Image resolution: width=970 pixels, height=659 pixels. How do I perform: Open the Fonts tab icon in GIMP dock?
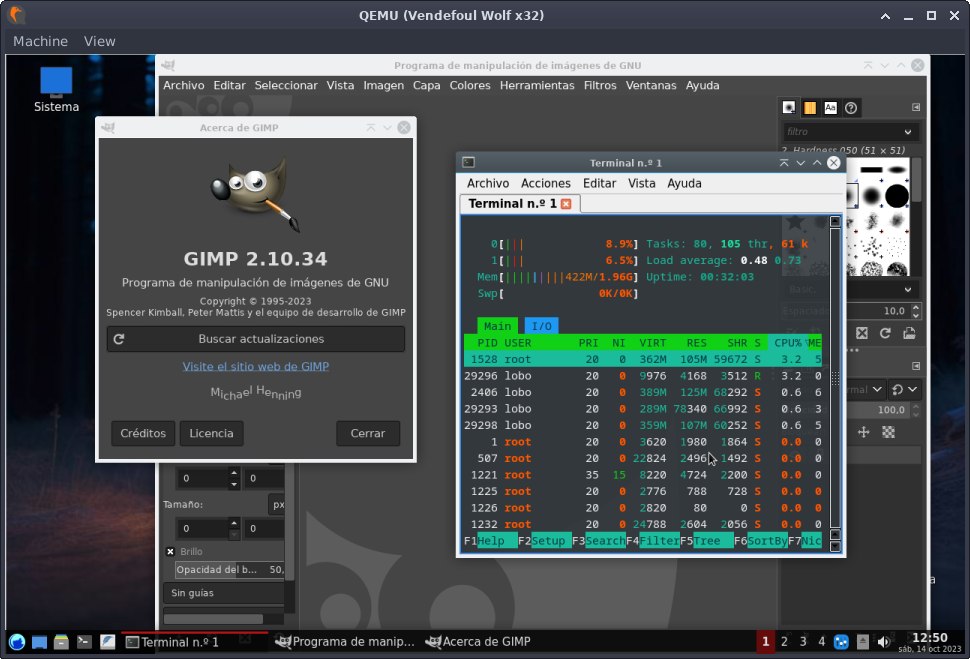[830, 108]
